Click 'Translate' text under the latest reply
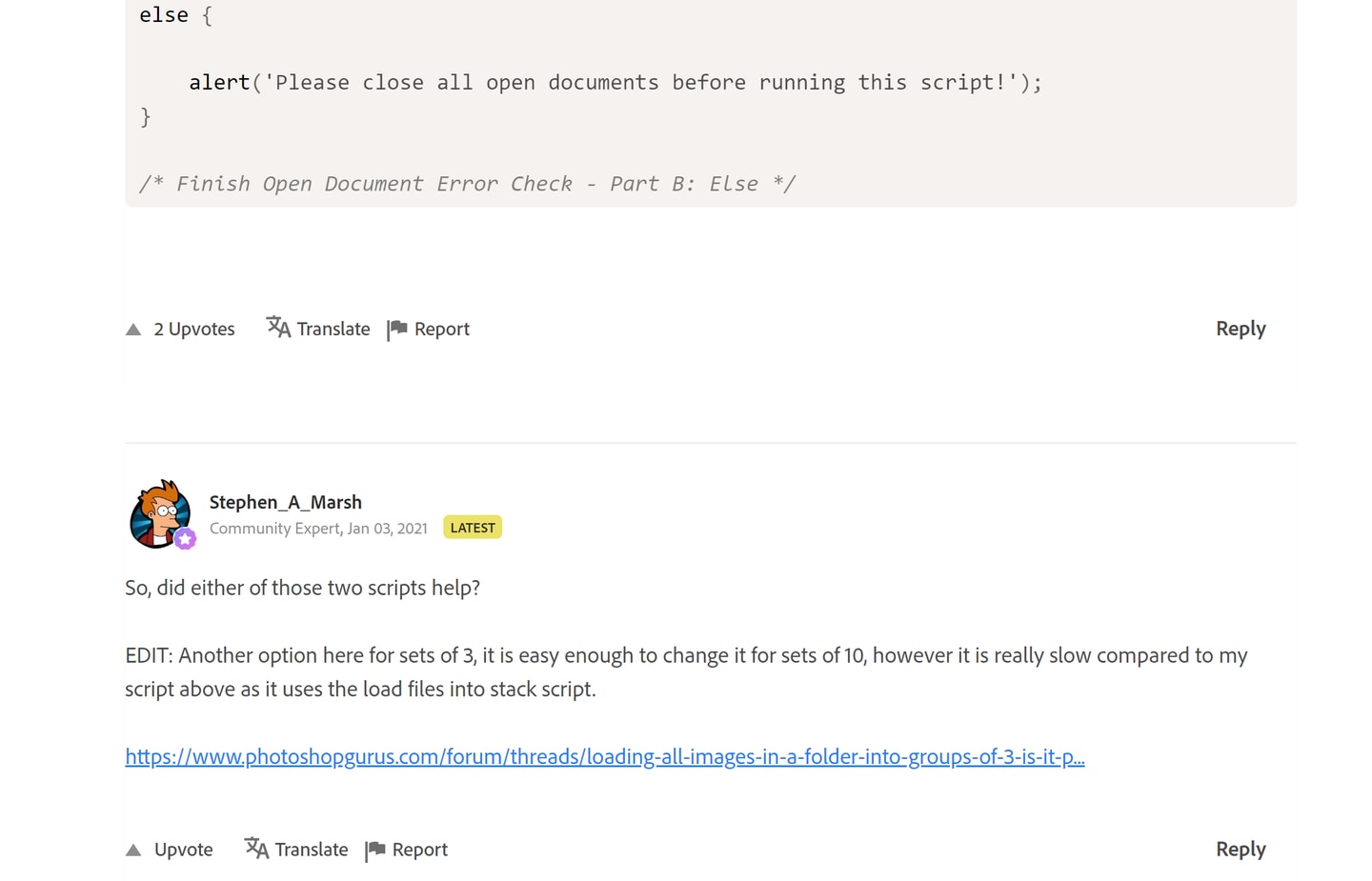This screenshot has height=881, width=1372. click(312, 850)
